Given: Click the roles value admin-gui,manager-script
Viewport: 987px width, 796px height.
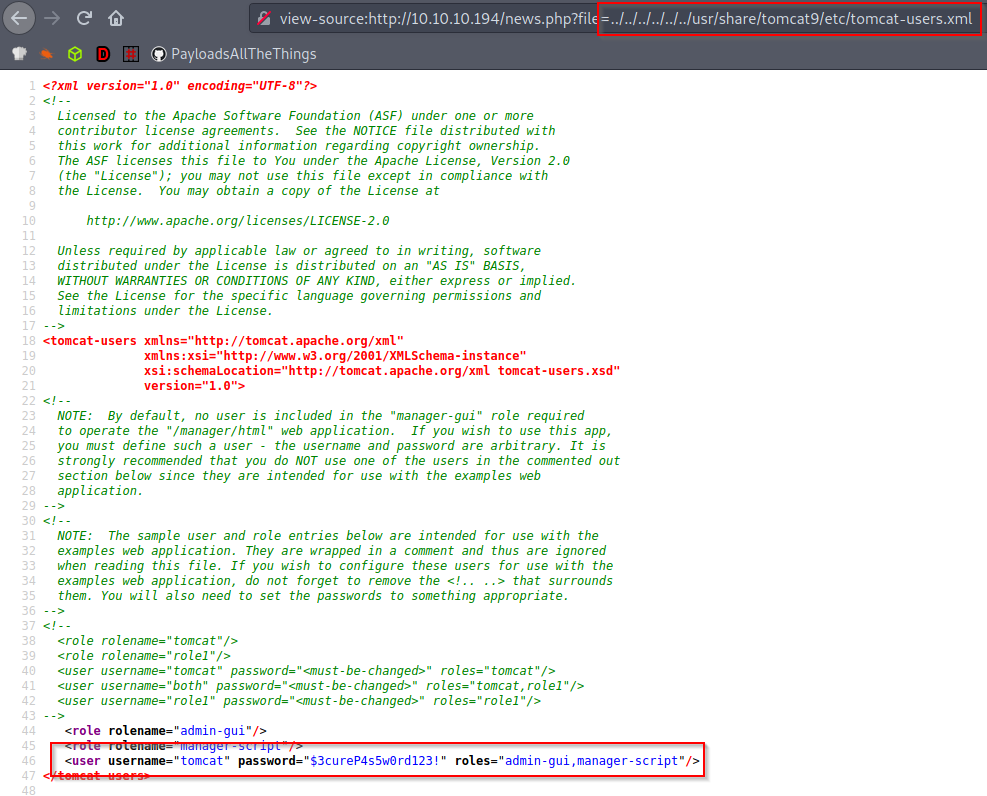Looking at the screenshot, I should (590, 761).
